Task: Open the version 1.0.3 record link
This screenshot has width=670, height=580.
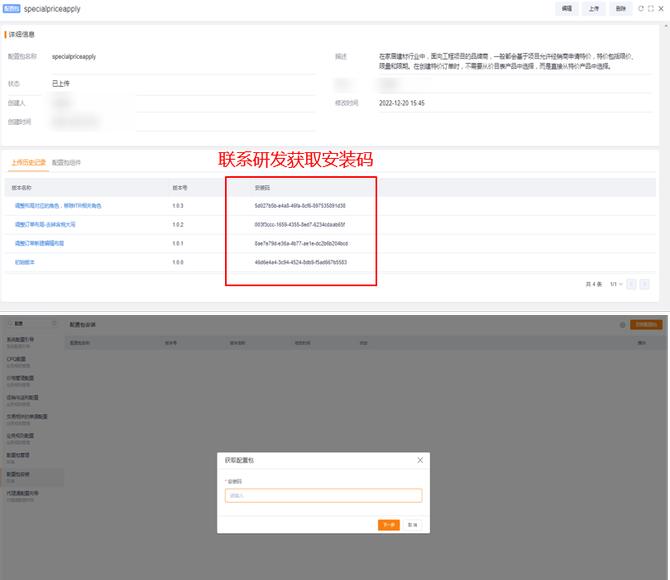Action: (x=58, y=206)
